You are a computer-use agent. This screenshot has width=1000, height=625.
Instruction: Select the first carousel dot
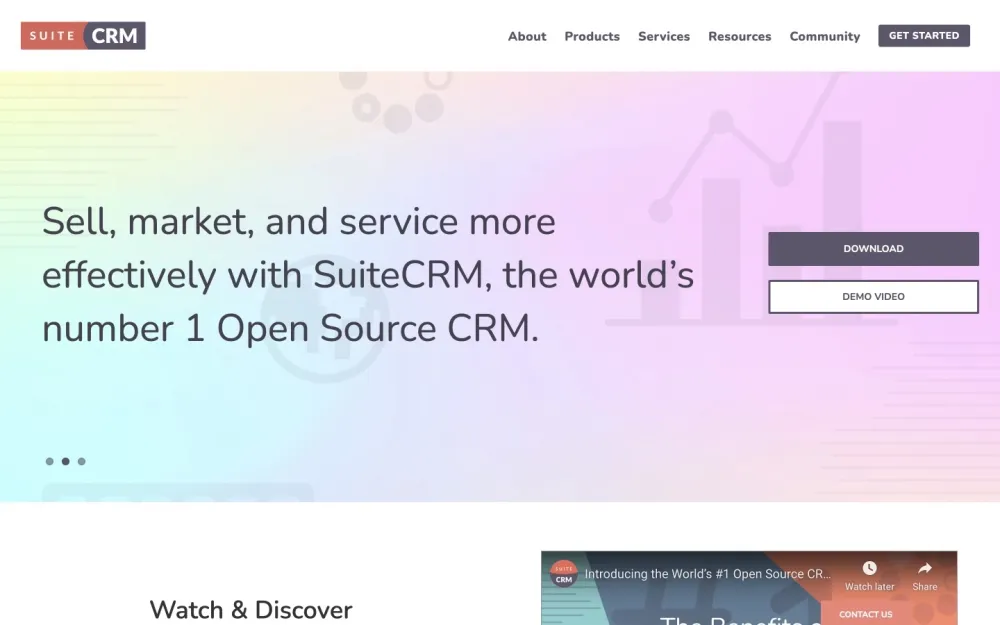coord(49,461)
